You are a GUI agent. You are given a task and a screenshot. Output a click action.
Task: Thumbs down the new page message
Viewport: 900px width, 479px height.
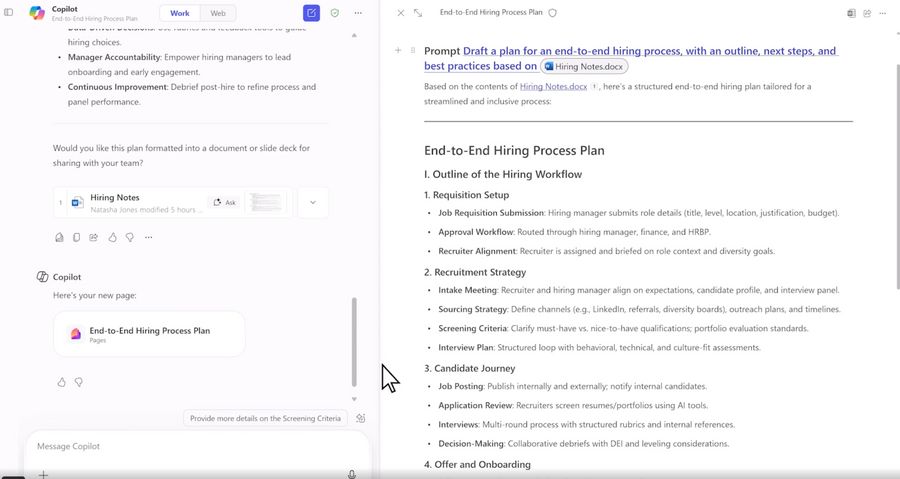[79, 382]
